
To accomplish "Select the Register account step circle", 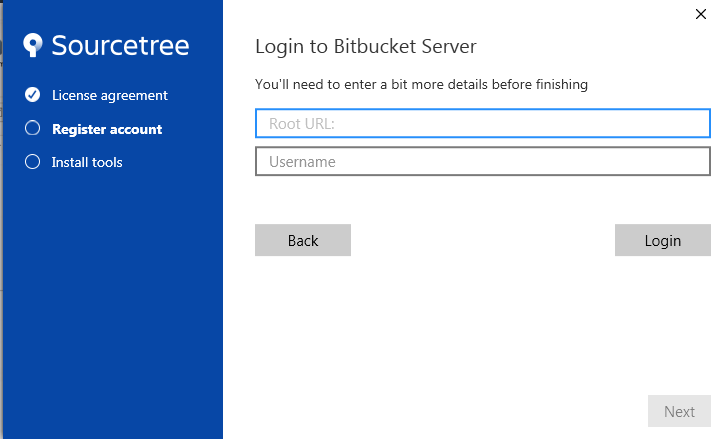I will coord(32,128).
